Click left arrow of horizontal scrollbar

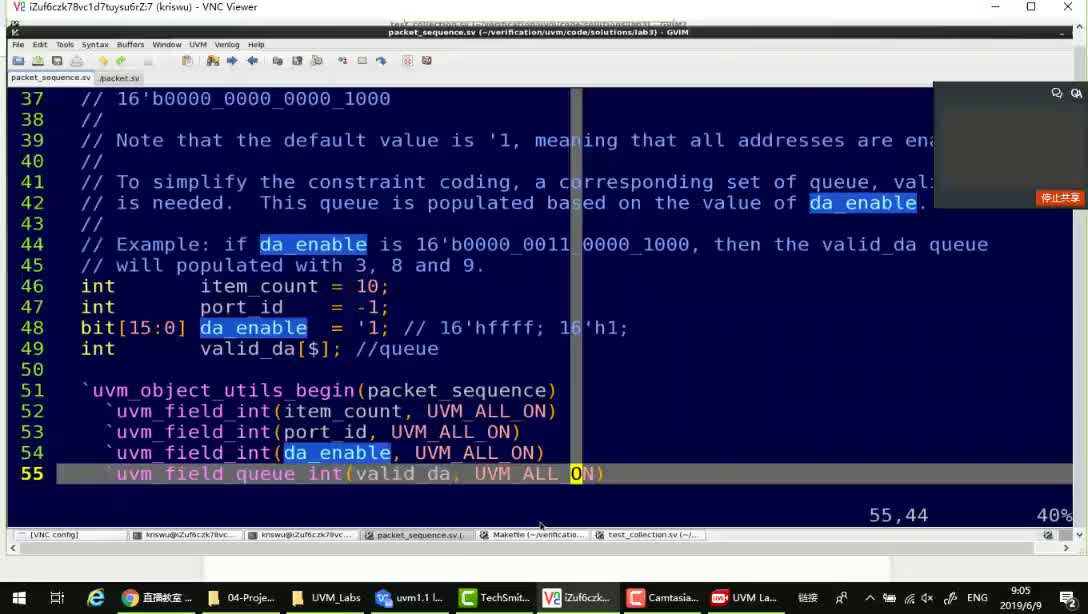[12, 548]
